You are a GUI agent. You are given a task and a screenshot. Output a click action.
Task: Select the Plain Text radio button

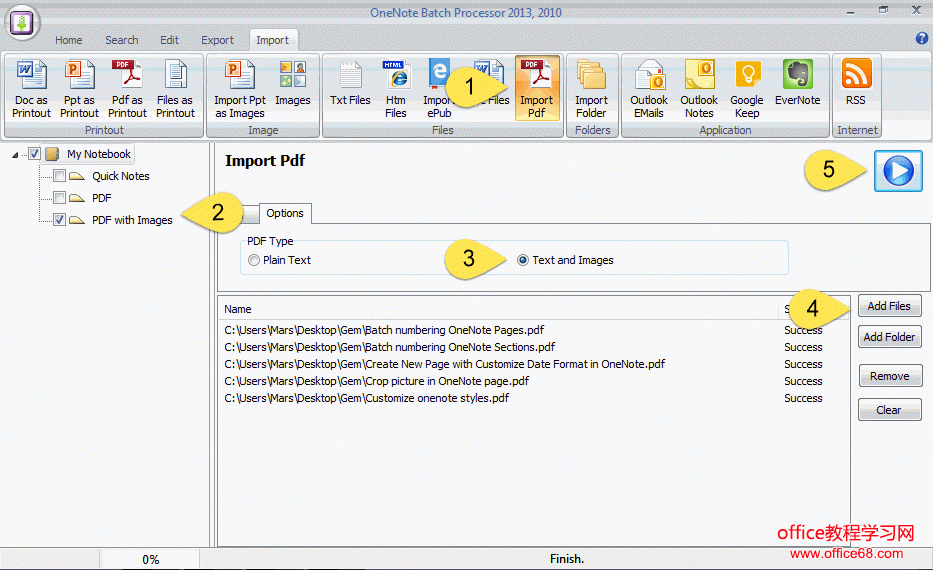point(253,260)
